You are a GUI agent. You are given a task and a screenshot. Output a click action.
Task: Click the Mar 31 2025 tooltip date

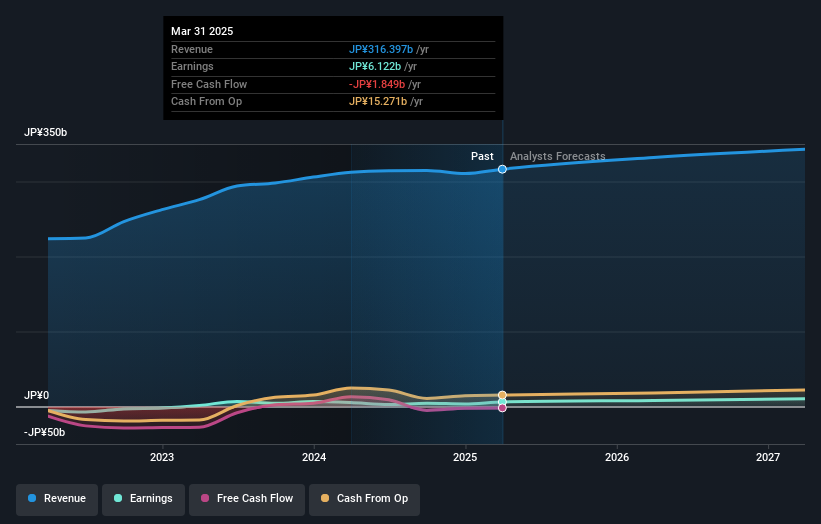202,31
